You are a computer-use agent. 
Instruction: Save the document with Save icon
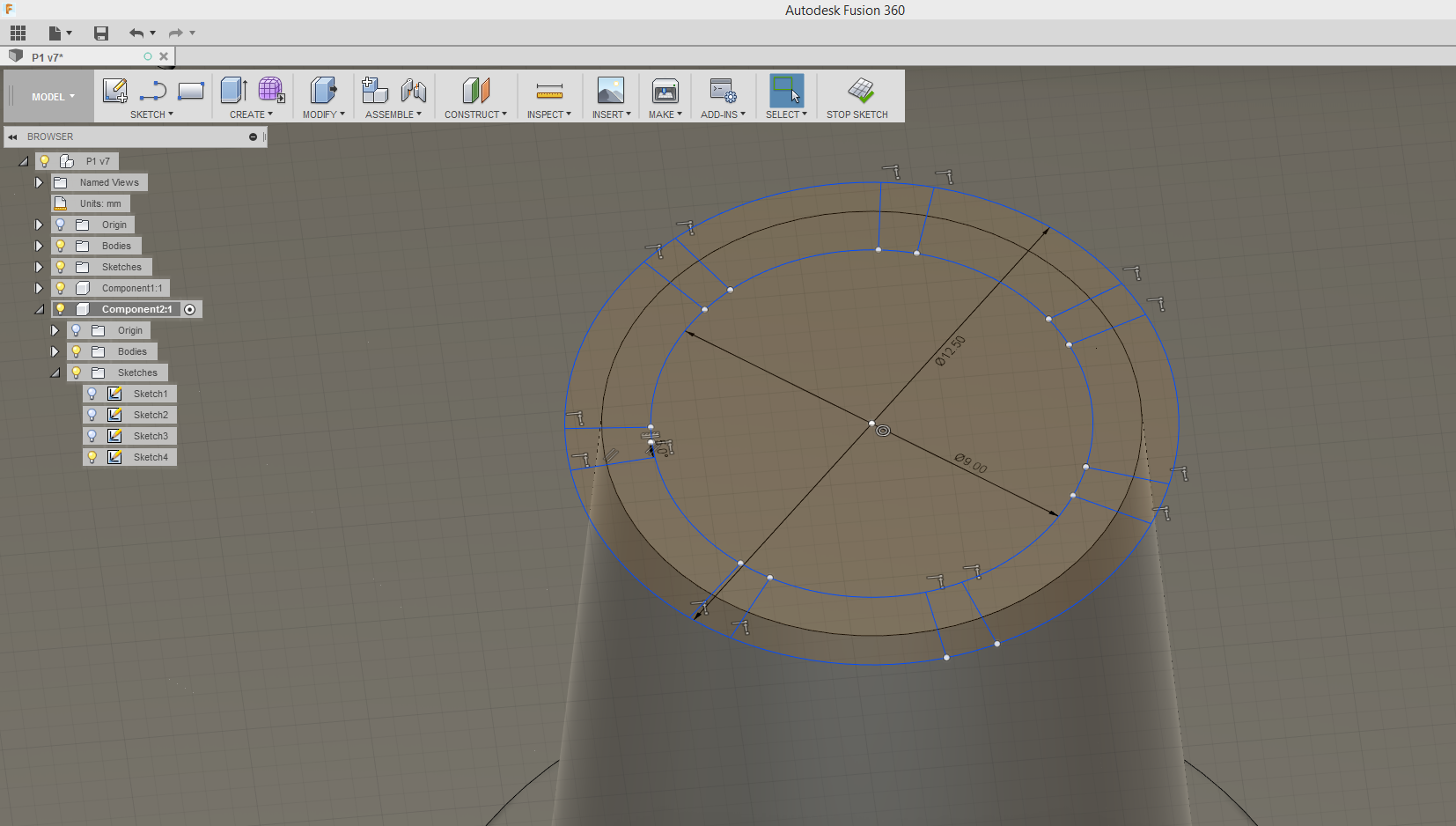101,33
